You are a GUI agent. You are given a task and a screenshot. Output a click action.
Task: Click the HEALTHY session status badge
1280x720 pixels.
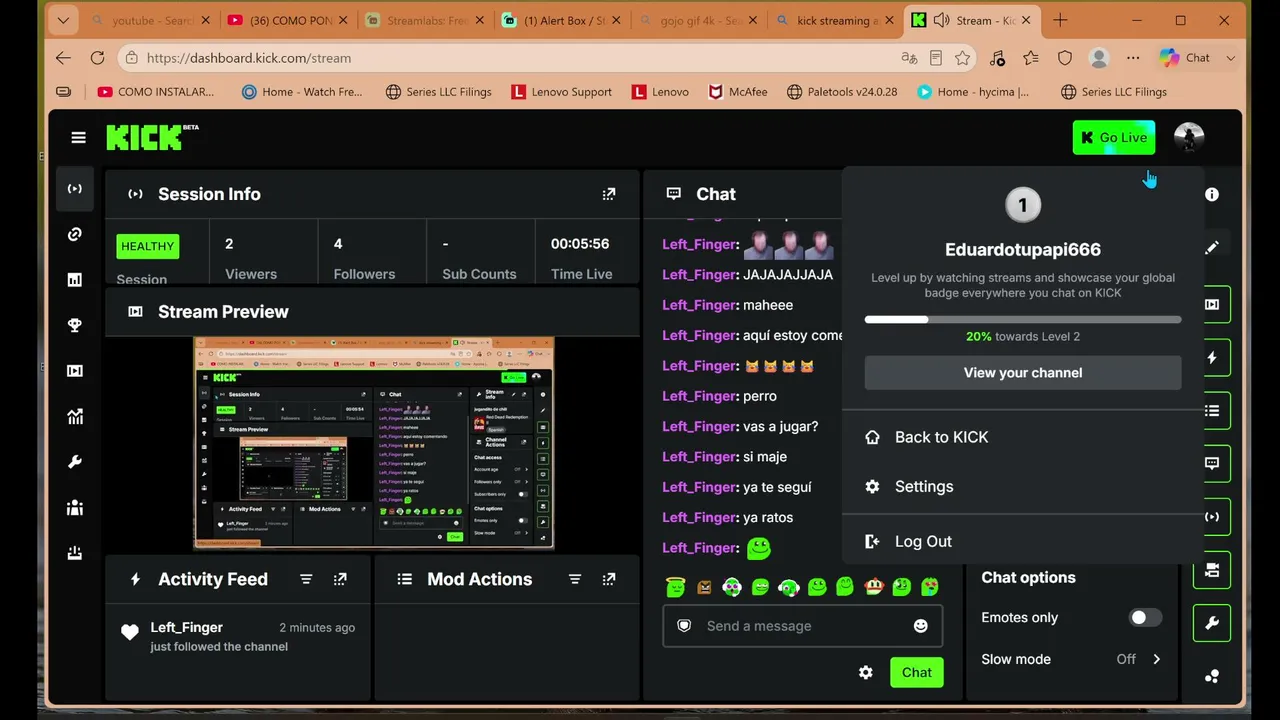pyautogui.click(x=148, y=246)
